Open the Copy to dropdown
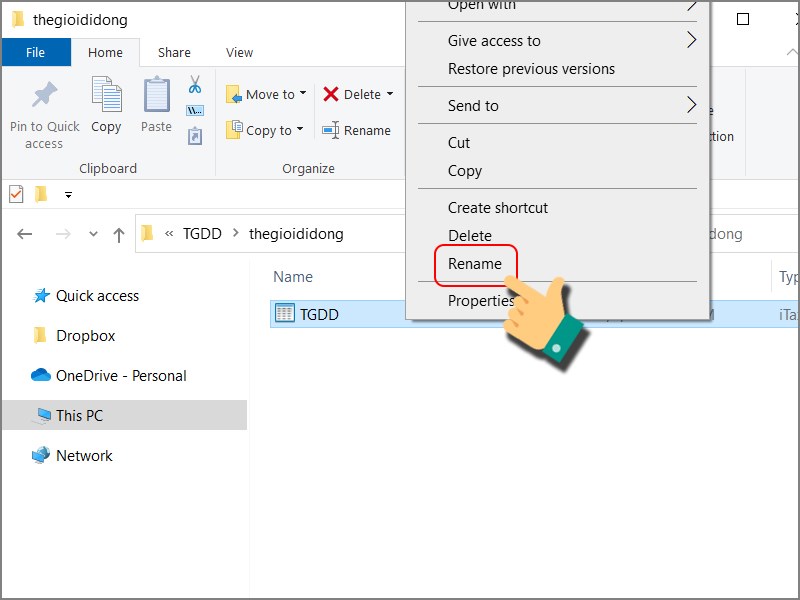This screenshot has width=800, height=600. [265, 130]
